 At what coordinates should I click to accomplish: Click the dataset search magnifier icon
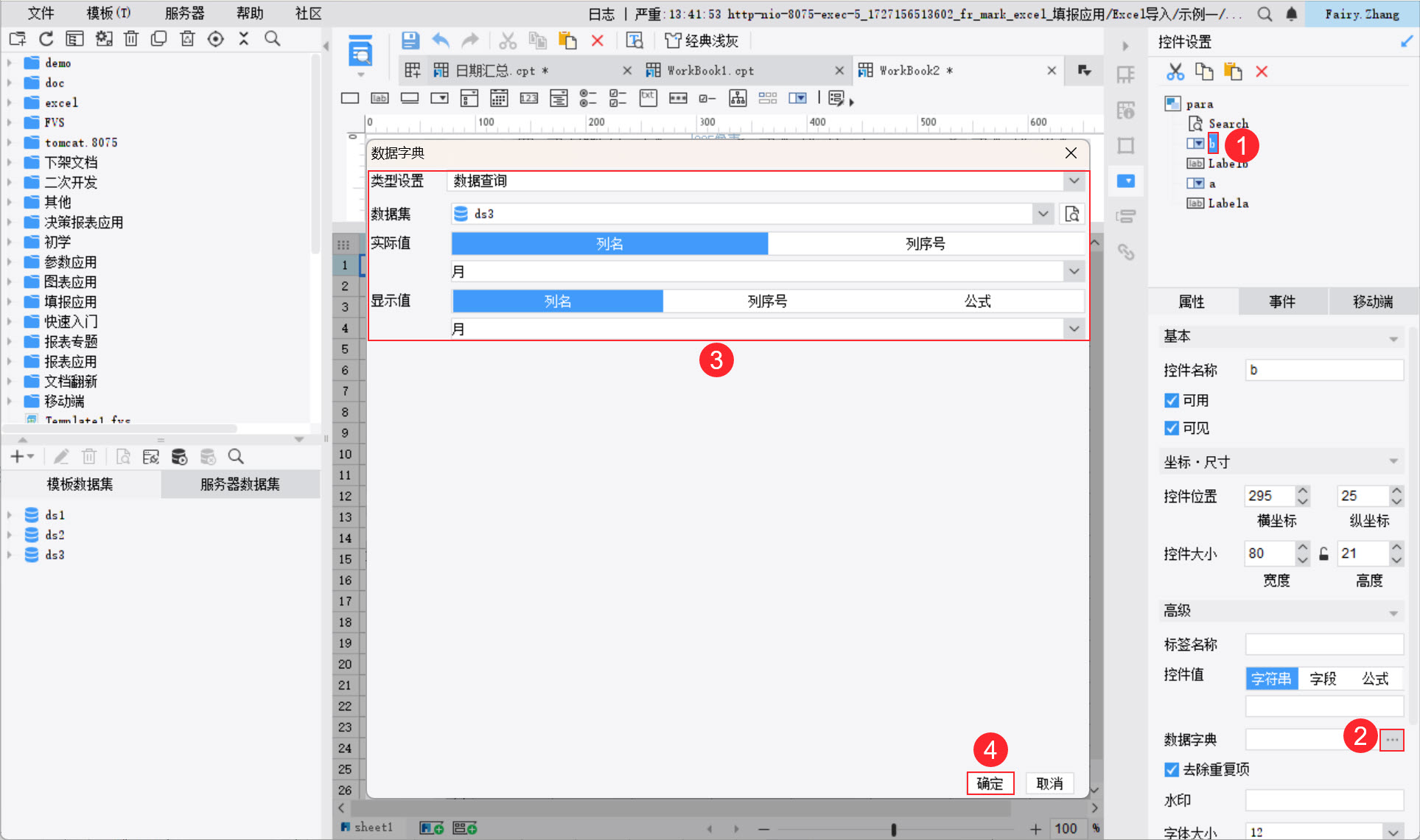point(236,457)
